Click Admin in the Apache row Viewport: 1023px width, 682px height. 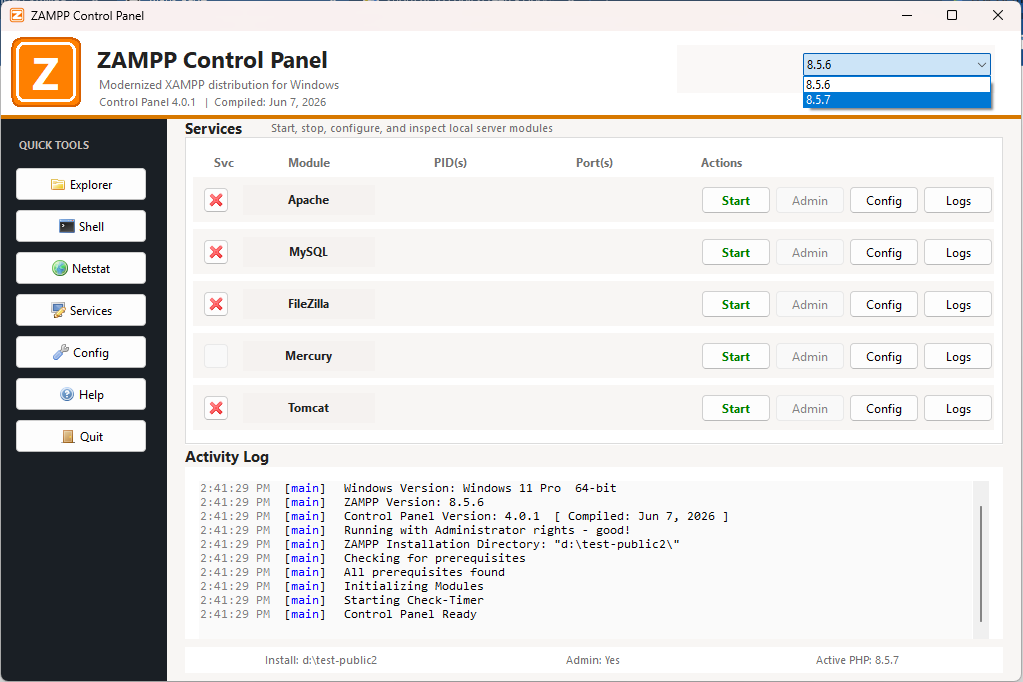(810, 200)
